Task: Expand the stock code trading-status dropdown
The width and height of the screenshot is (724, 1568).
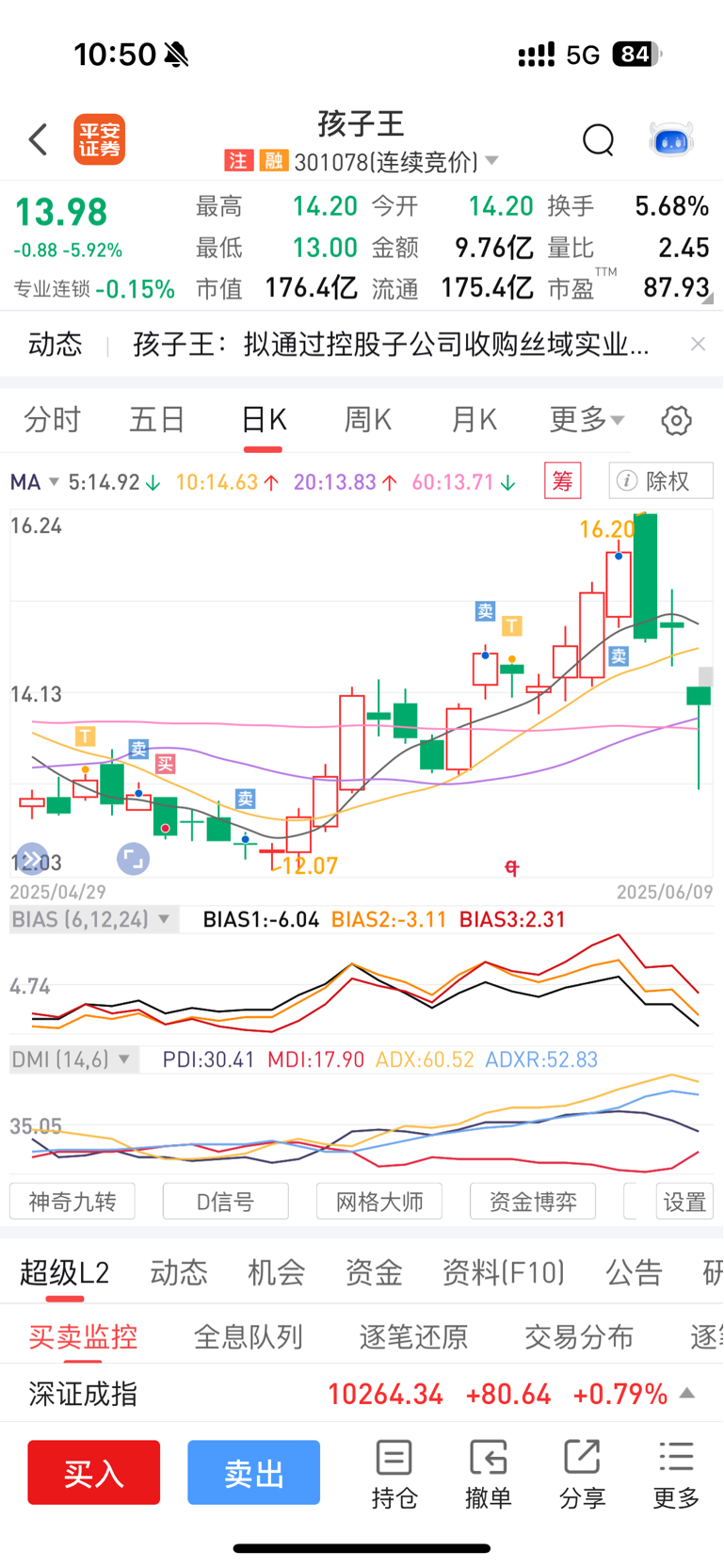Action: (491, 161)
